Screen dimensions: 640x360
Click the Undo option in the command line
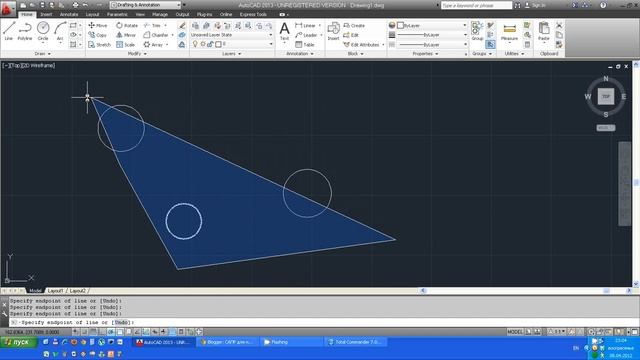121,322
